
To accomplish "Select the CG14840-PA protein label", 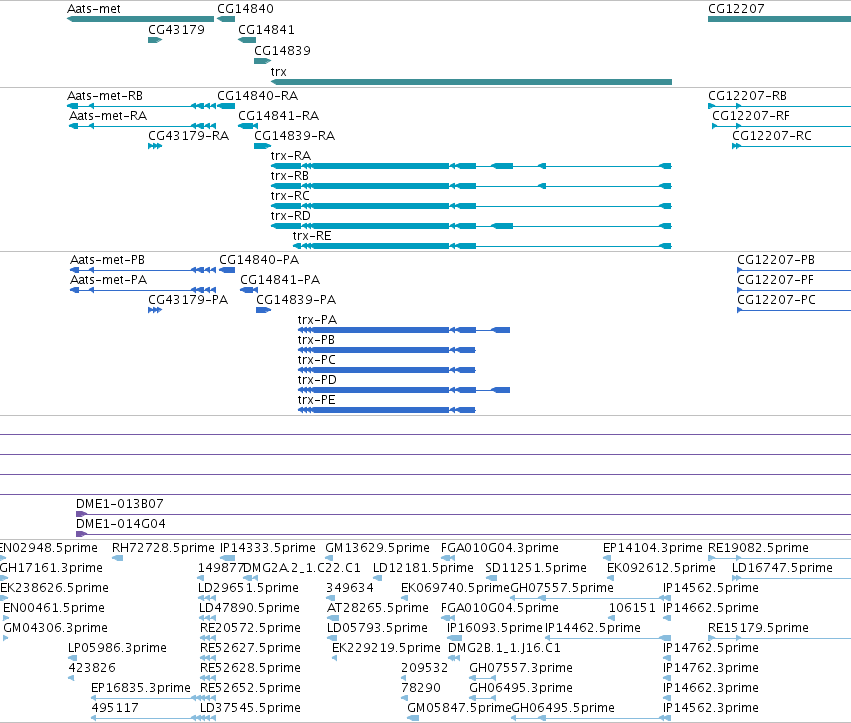I will (x=259, y=259).
